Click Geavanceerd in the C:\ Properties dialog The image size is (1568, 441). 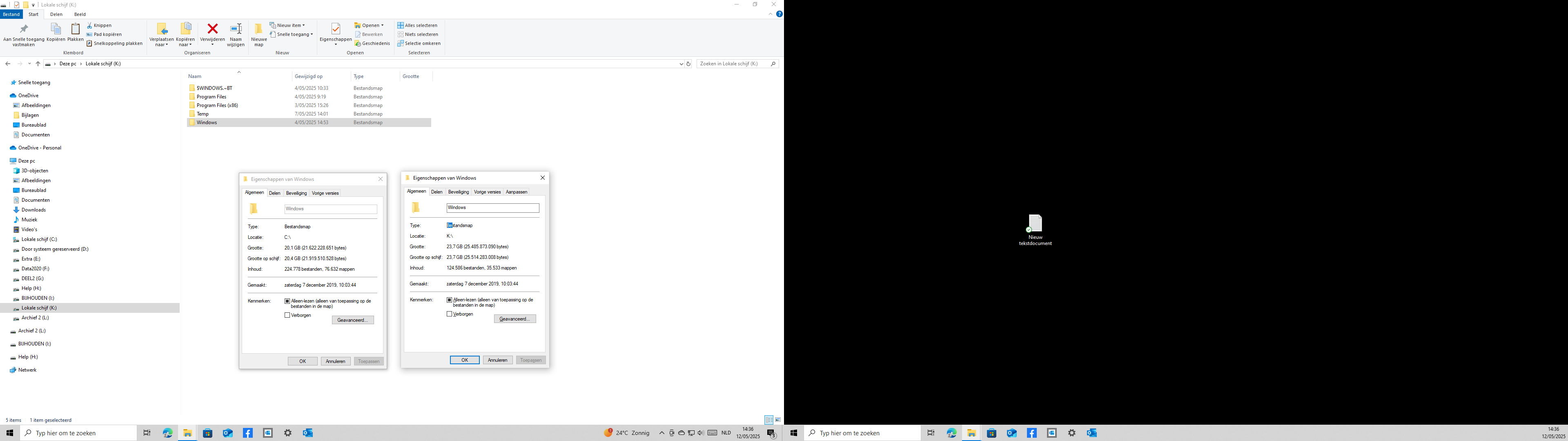(x=352, y=320)
